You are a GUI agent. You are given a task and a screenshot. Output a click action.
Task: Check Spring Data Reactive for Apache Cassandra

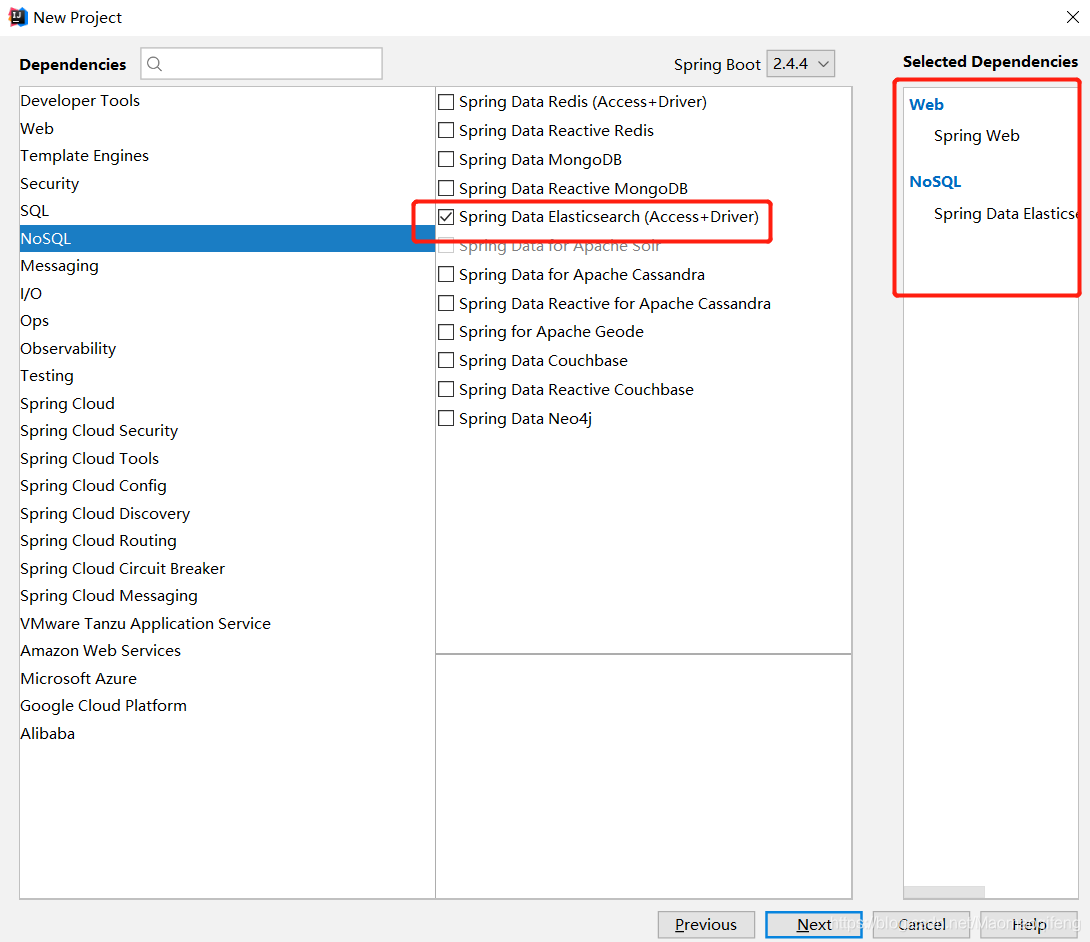[446, 304]
